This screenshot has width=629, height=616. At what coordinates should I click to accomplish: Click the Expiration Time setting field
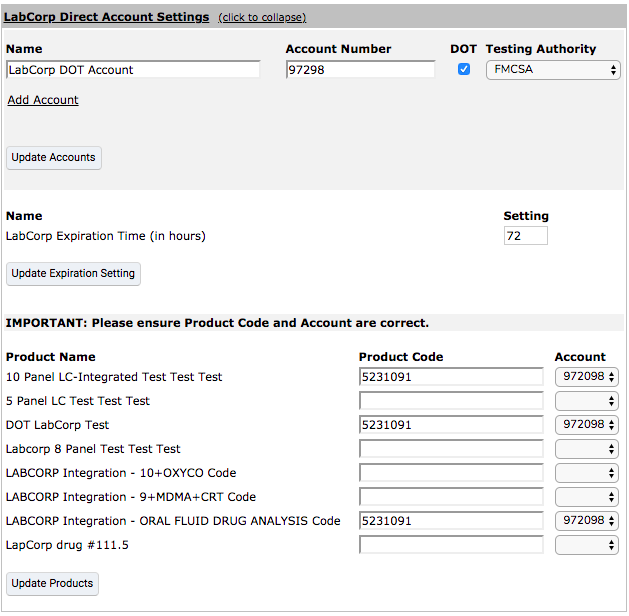click(x=526, y=235)
